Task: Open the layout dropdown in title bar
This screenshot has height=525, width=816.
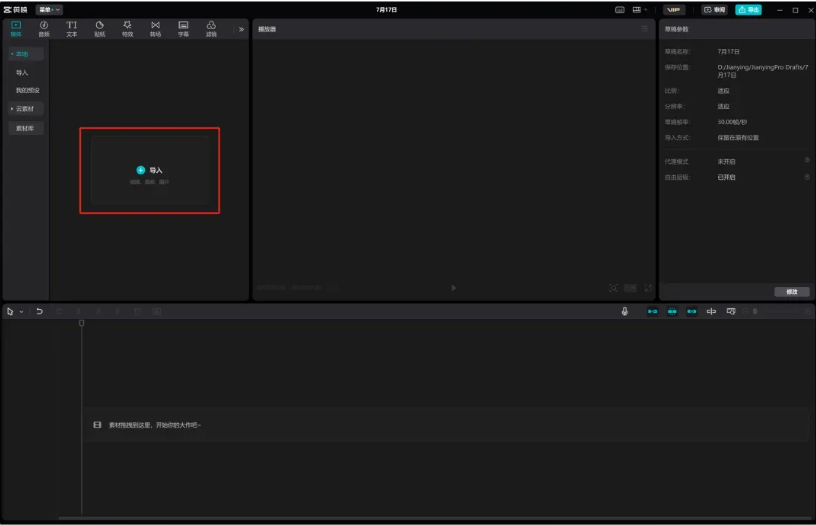Action: (x=641, y=9)
